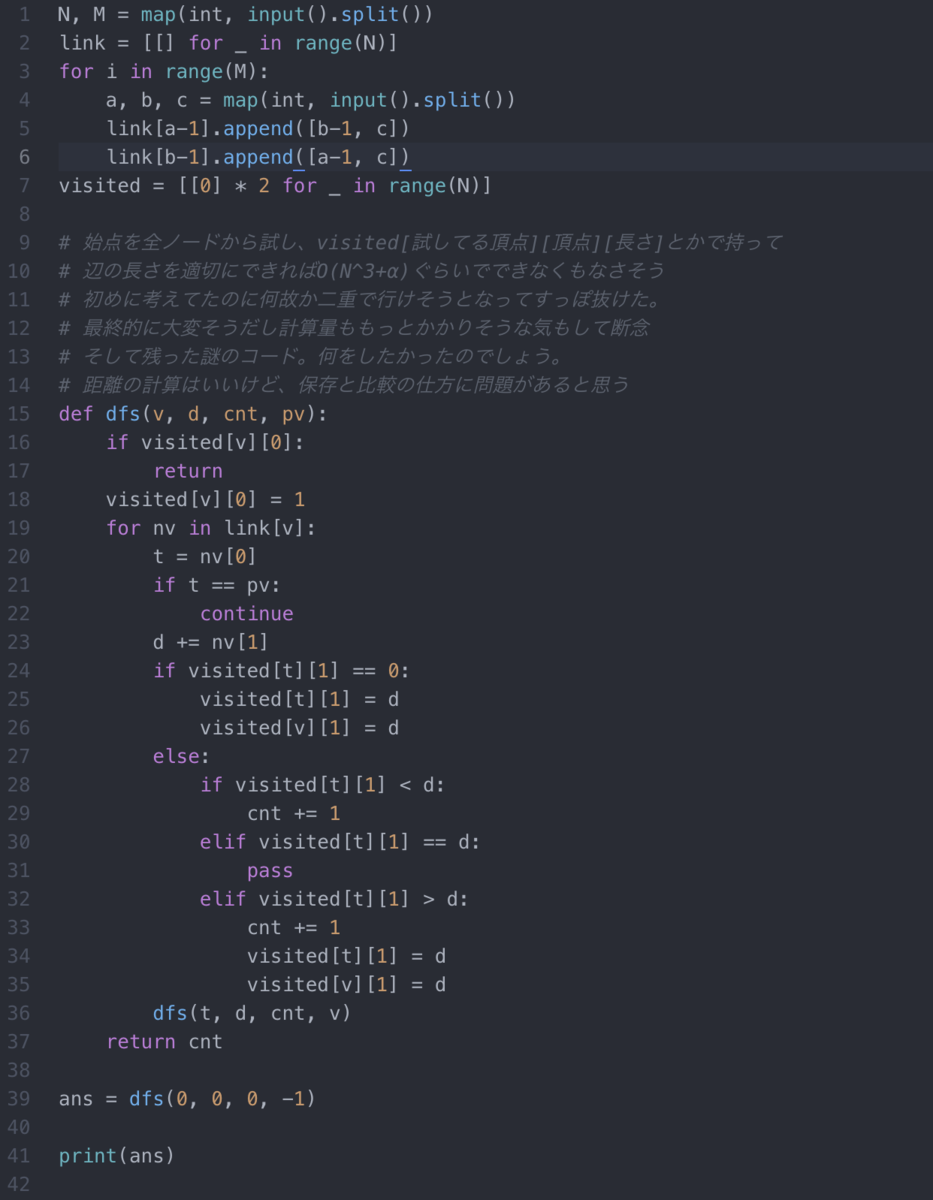Click the line "d += nv[1]"
Viewport: 933px width, 1200px height.
211,642
